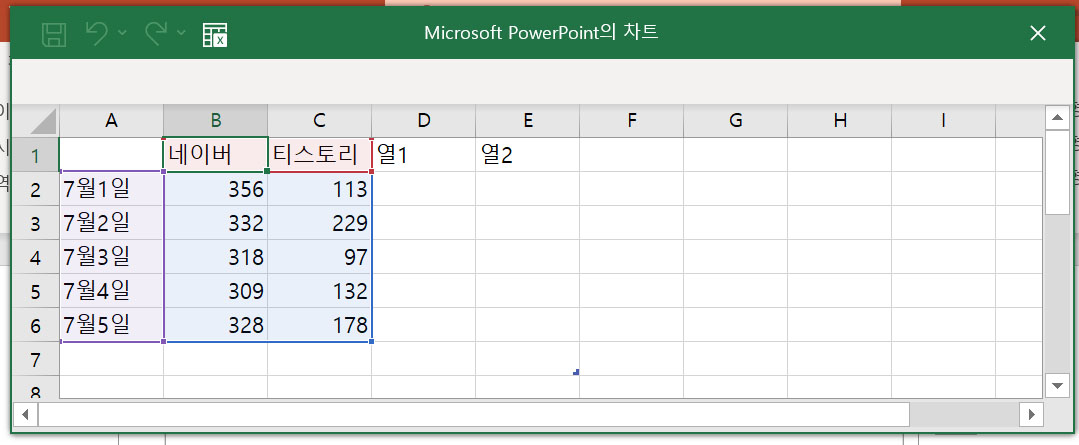Screen dimensions: 1079x445
Task: Select column C header
Action: point(319,120)
